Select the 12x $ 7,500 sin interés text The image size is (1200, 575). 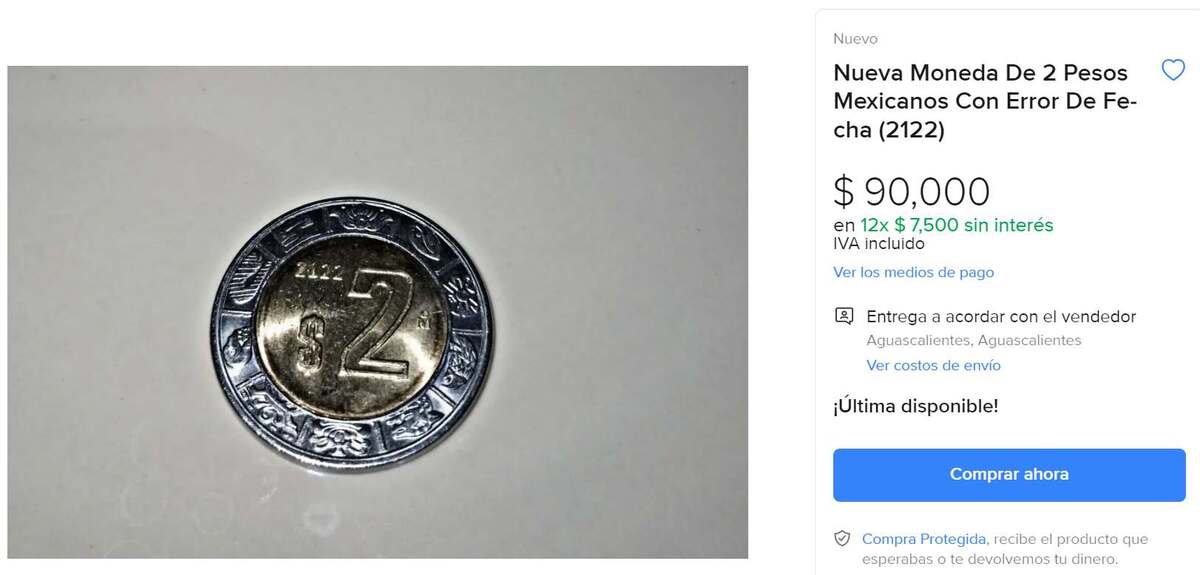(956, 225)
